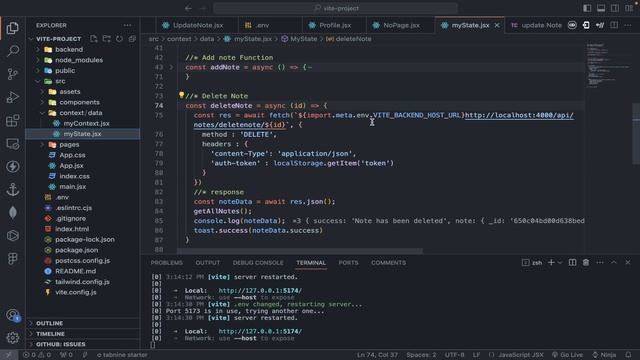Viewport: 640px width, 360px height.
Task: Switch to the Profile.jsx tab
Action: [x=330, y=25]
